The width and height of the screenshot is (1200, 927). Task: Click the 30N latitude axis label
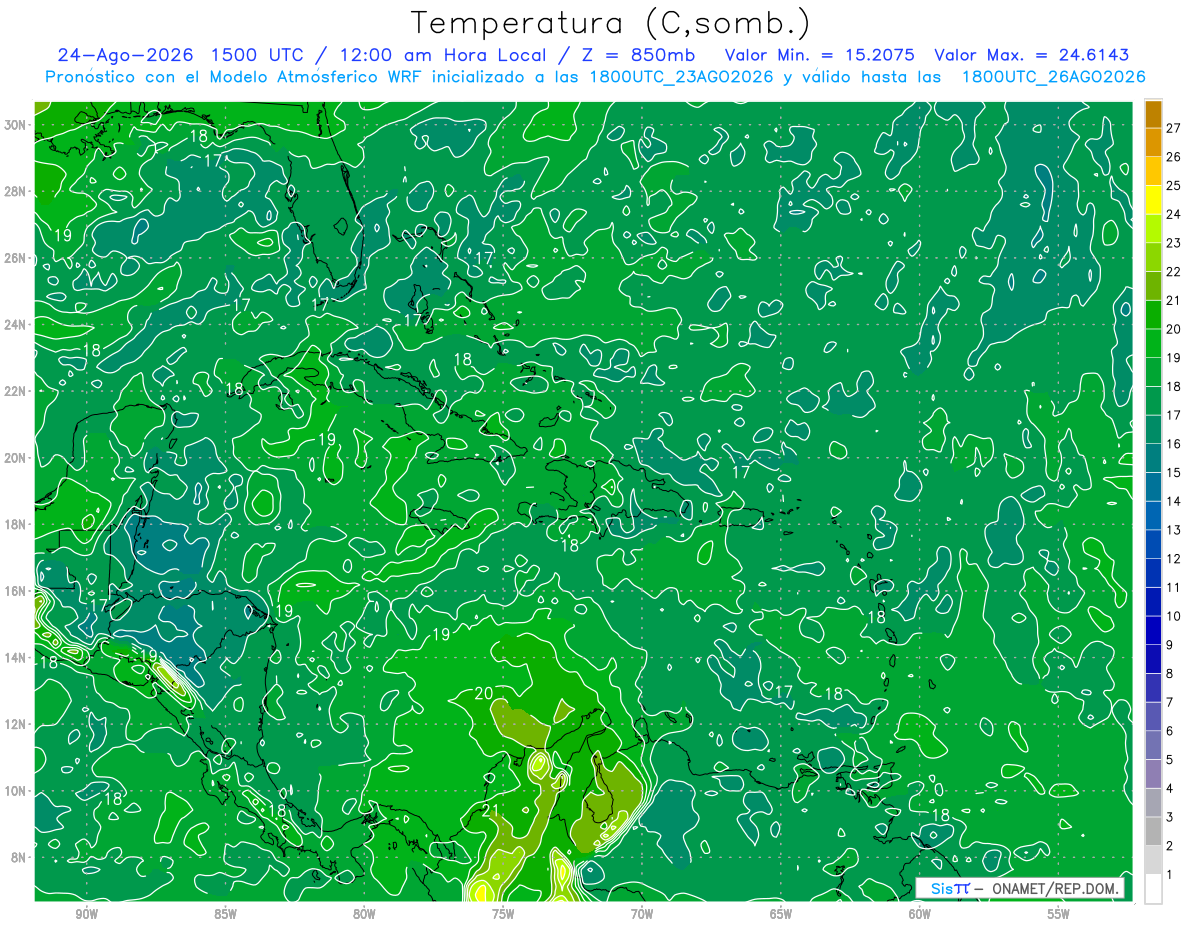[x=17, y=125]
